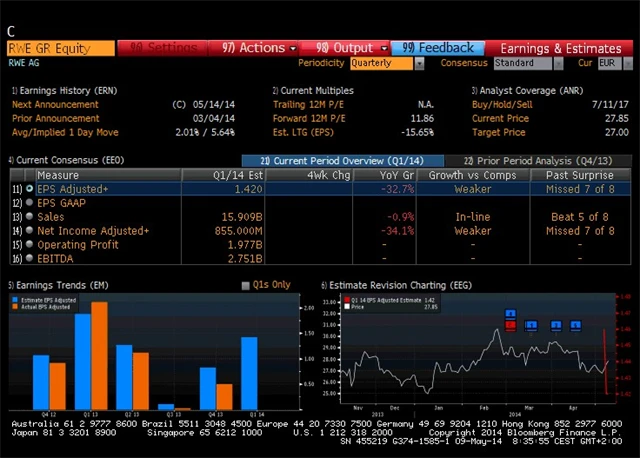The width and height of the screenshot is (640, 458).
Task: Click red Q1 14 EPS Adjusted Estimate legend swatch
Action: tap(347, 300)
